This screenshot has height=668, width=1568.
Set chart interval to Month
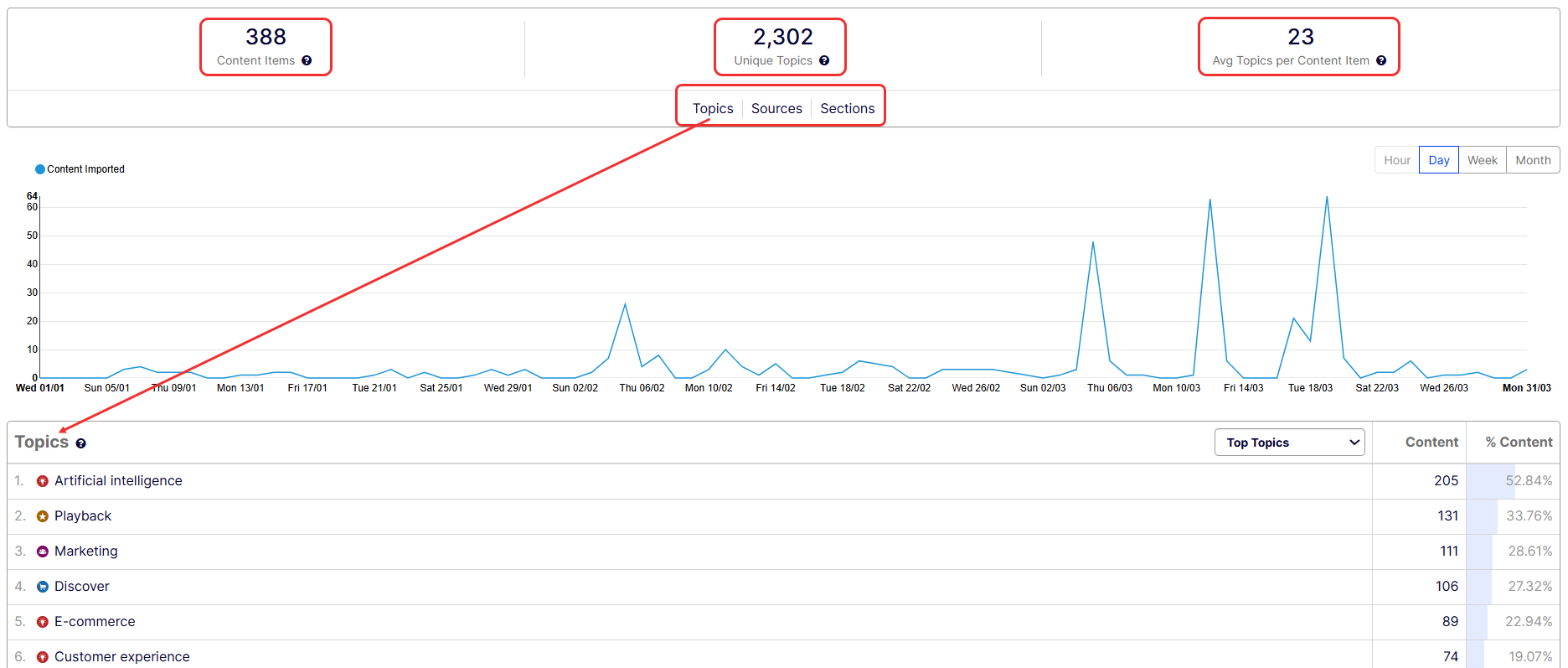(x=1533, y=160)
